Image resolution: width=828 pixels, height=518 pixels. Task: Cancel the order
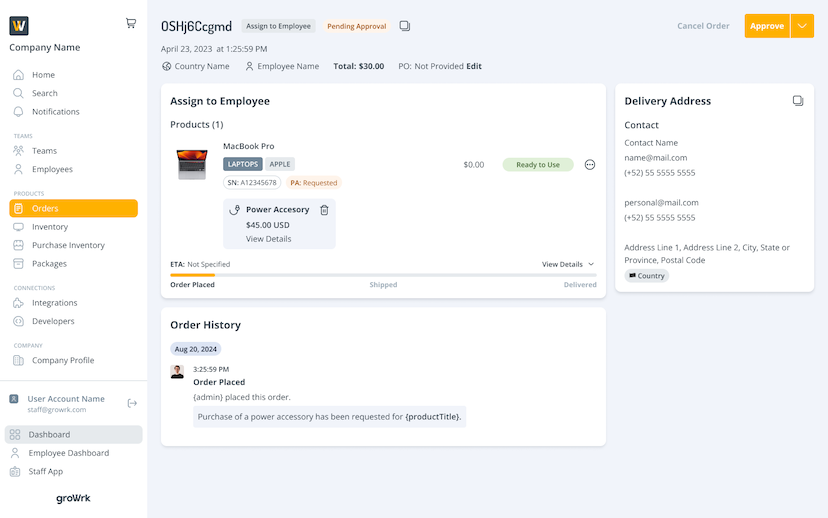point(703,26)
